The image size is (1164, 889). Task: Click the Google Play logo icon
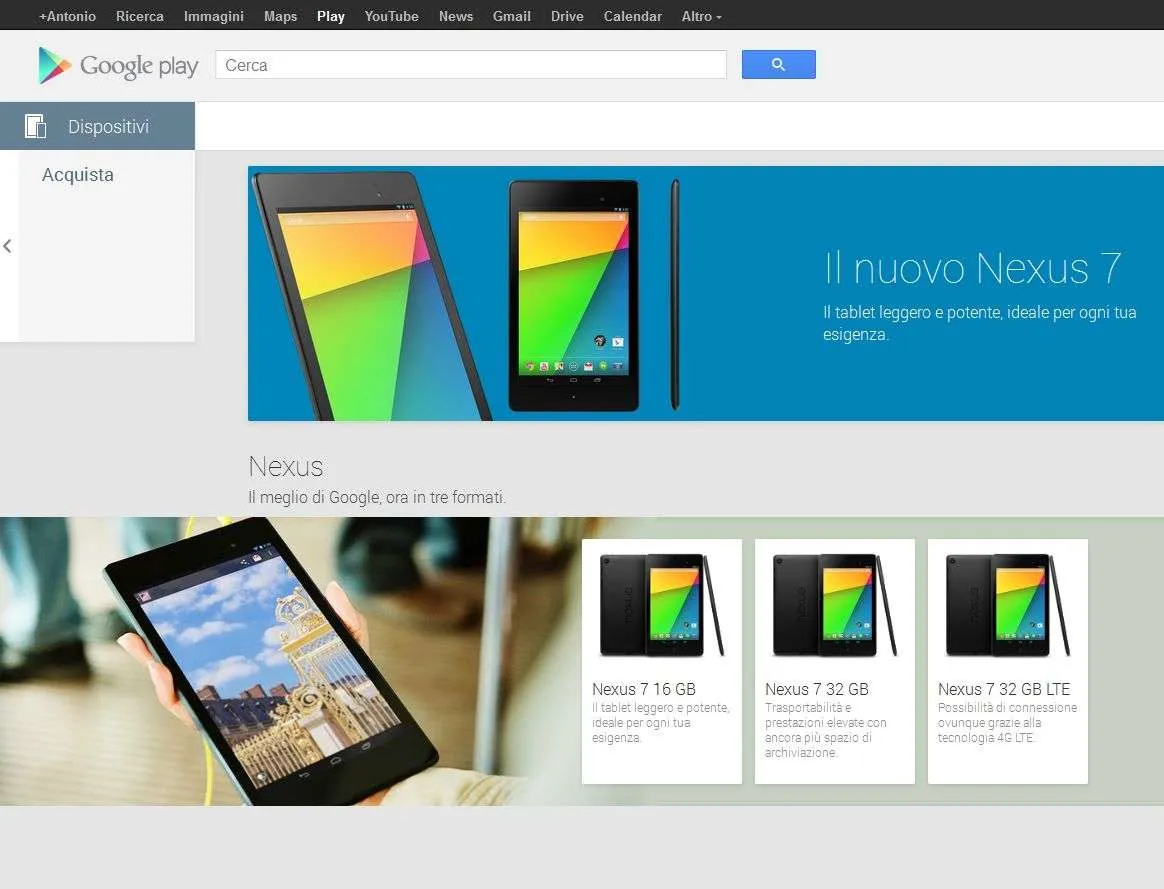54,65
